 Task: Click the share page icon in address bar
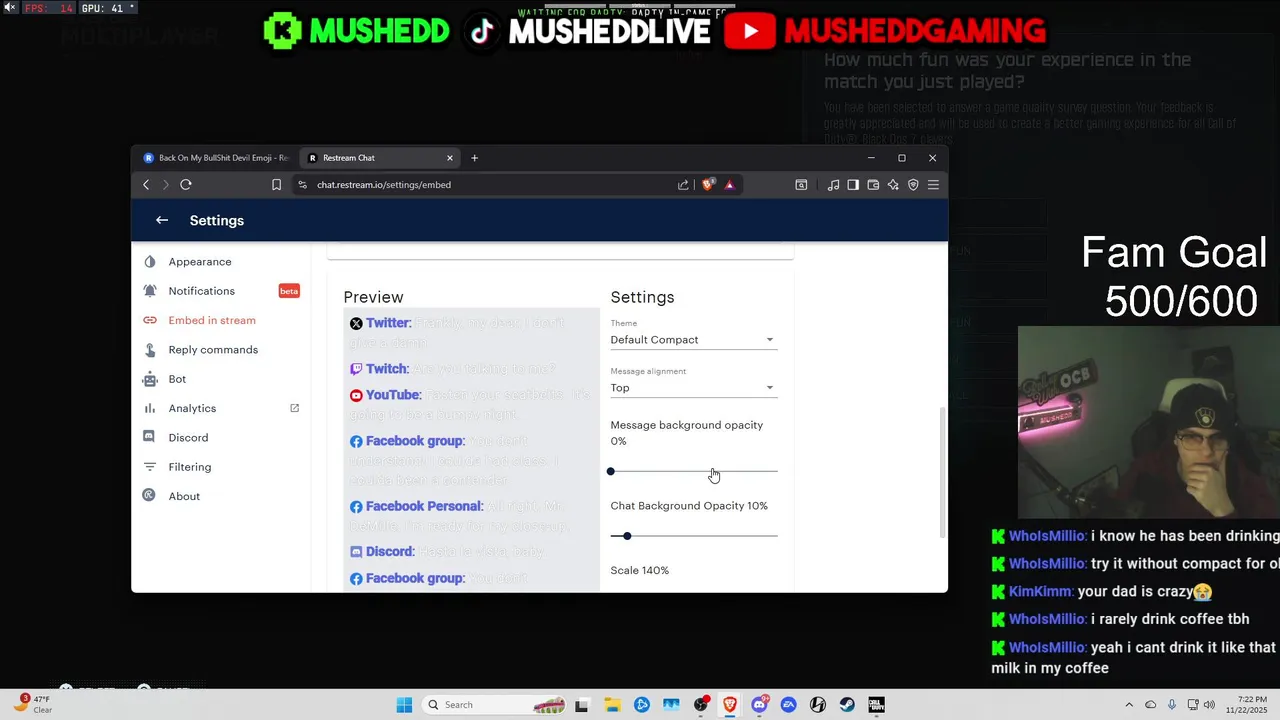click(683, 185)
